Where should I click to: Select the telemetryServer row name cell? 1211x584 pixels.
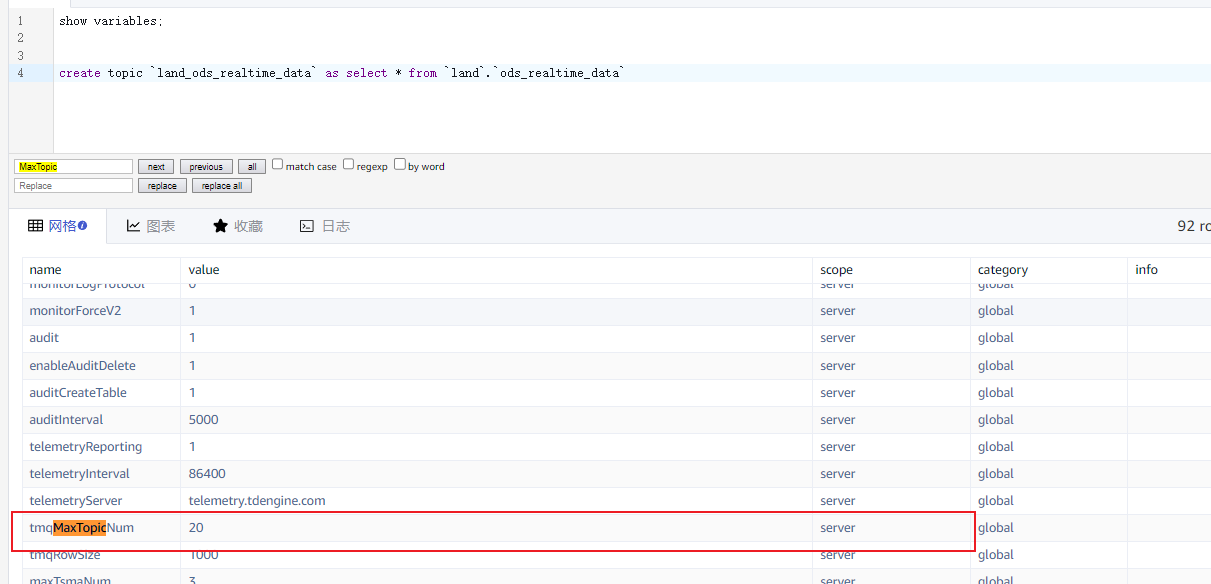[76, 500]
